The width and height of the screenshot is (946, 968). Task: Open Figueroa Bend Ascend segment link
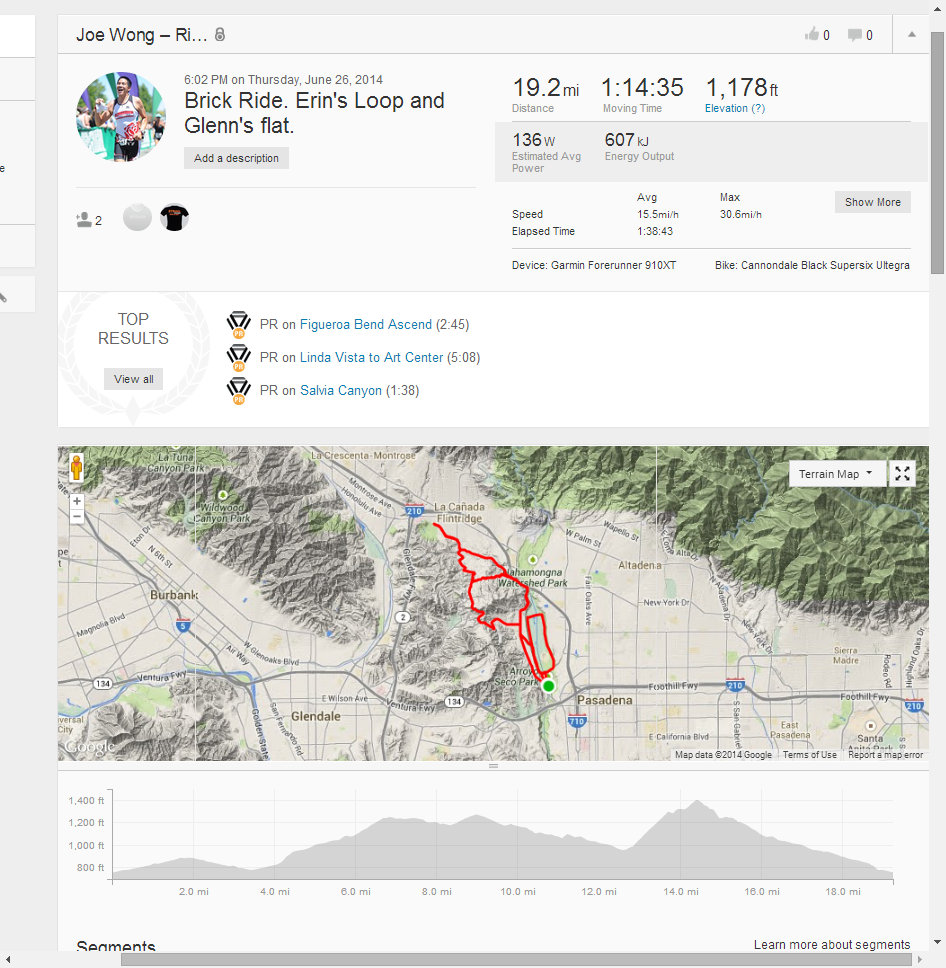[365, 325]
